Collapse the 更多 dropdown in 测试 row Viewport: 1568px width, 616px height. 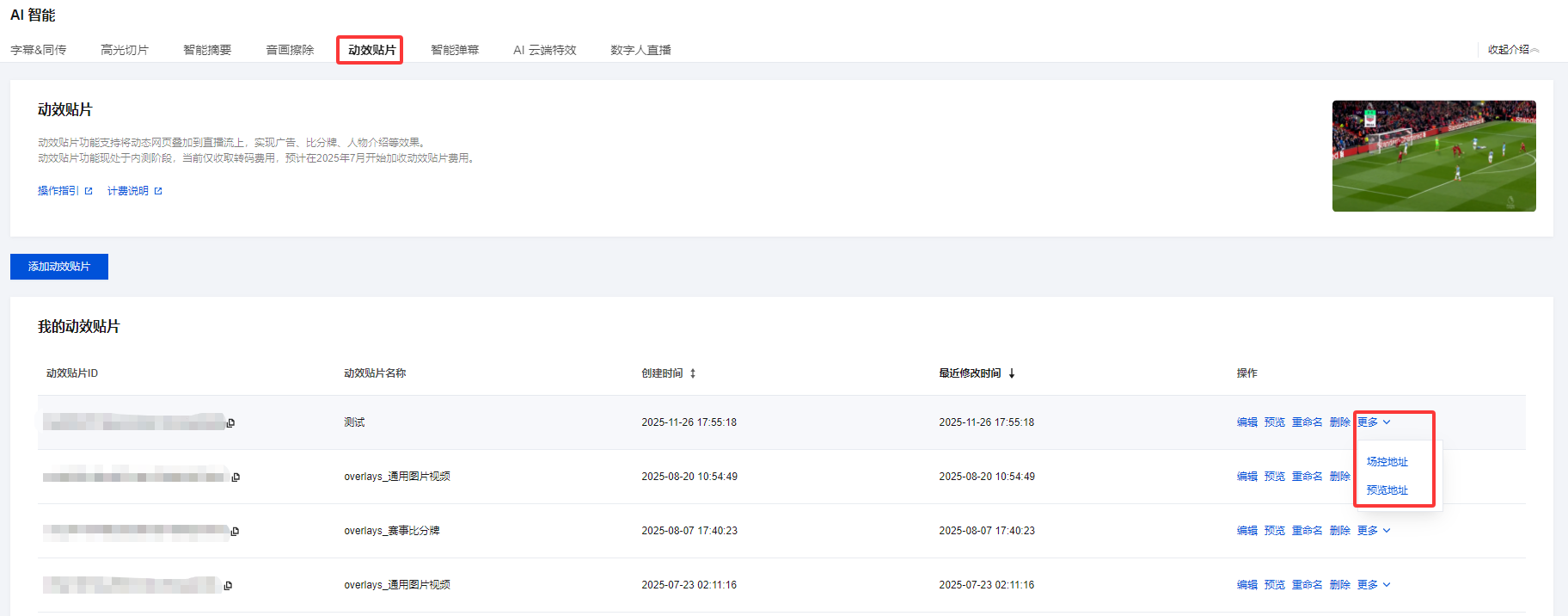1373,422
